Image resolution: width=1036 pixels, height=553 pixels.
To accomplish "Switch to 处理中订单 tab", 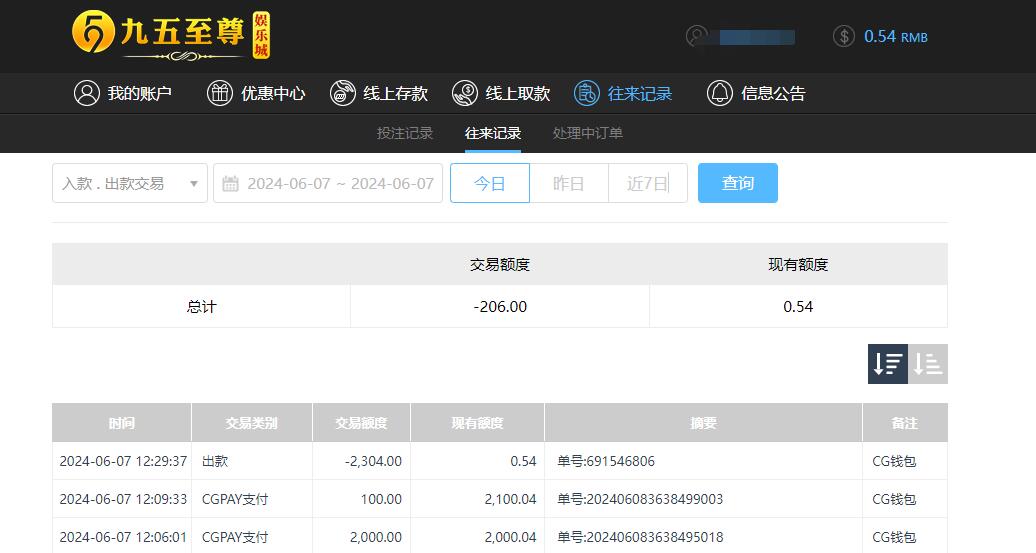I will coord(588,133).
